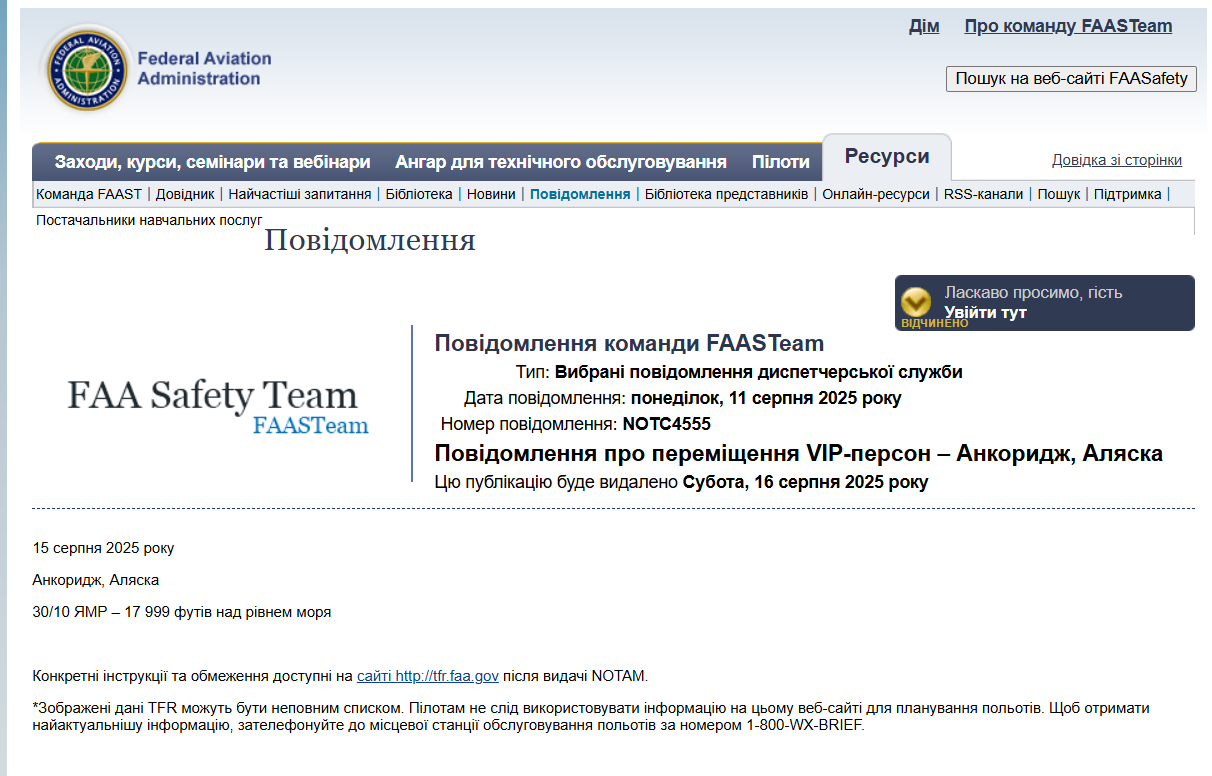Switch to Заходи, курси, семінари та вебінари tab
Image resolution: width=1212 pixels, height=776 pixels.
tap(212, 162)
